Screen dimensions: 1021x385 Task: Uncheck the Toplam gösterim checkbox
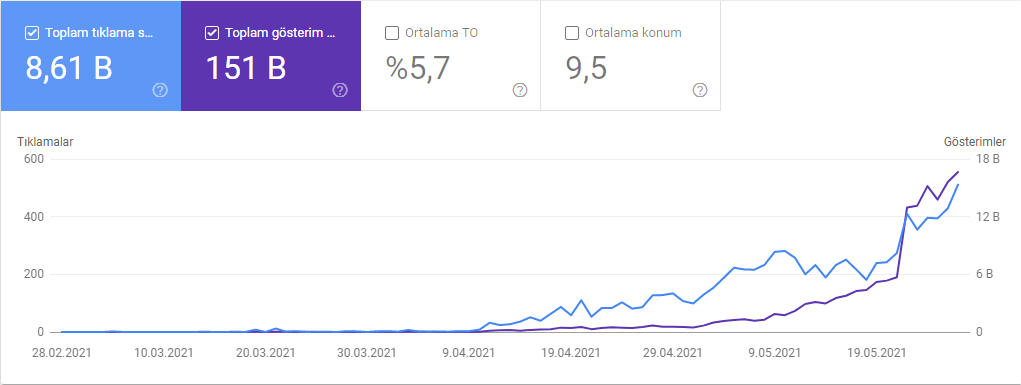coord(212,33)
